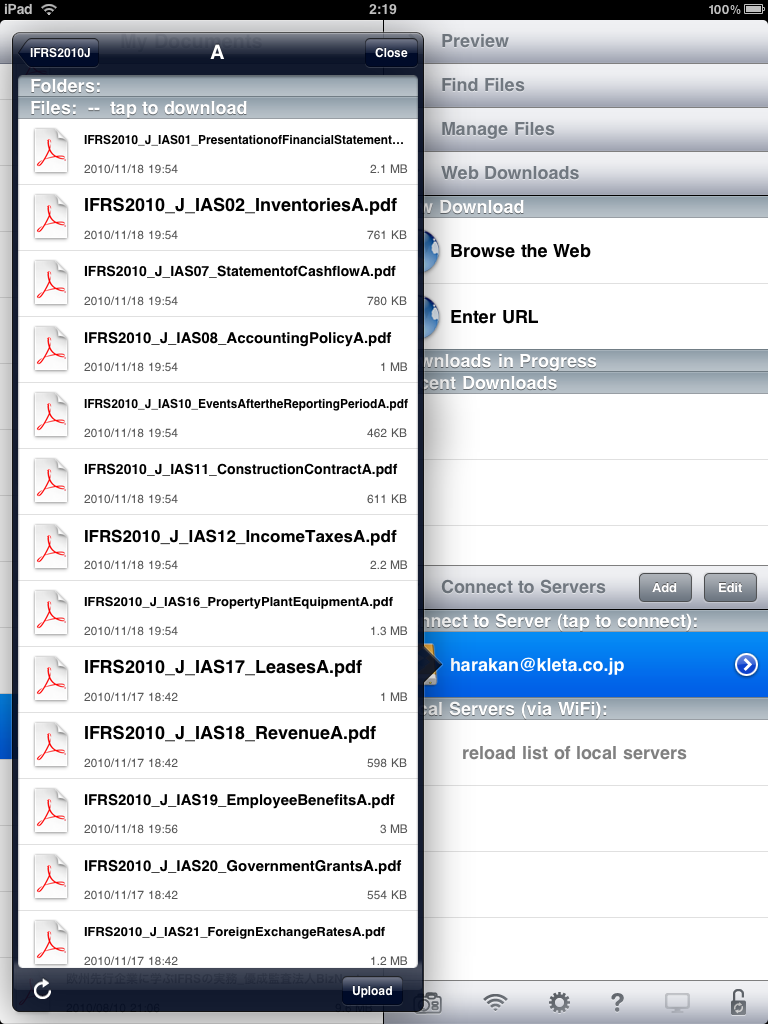The image size is (768, 1024).
Task: Tap the padlock icon in bottom toolbar
Action: click(x=738, y=1001)
